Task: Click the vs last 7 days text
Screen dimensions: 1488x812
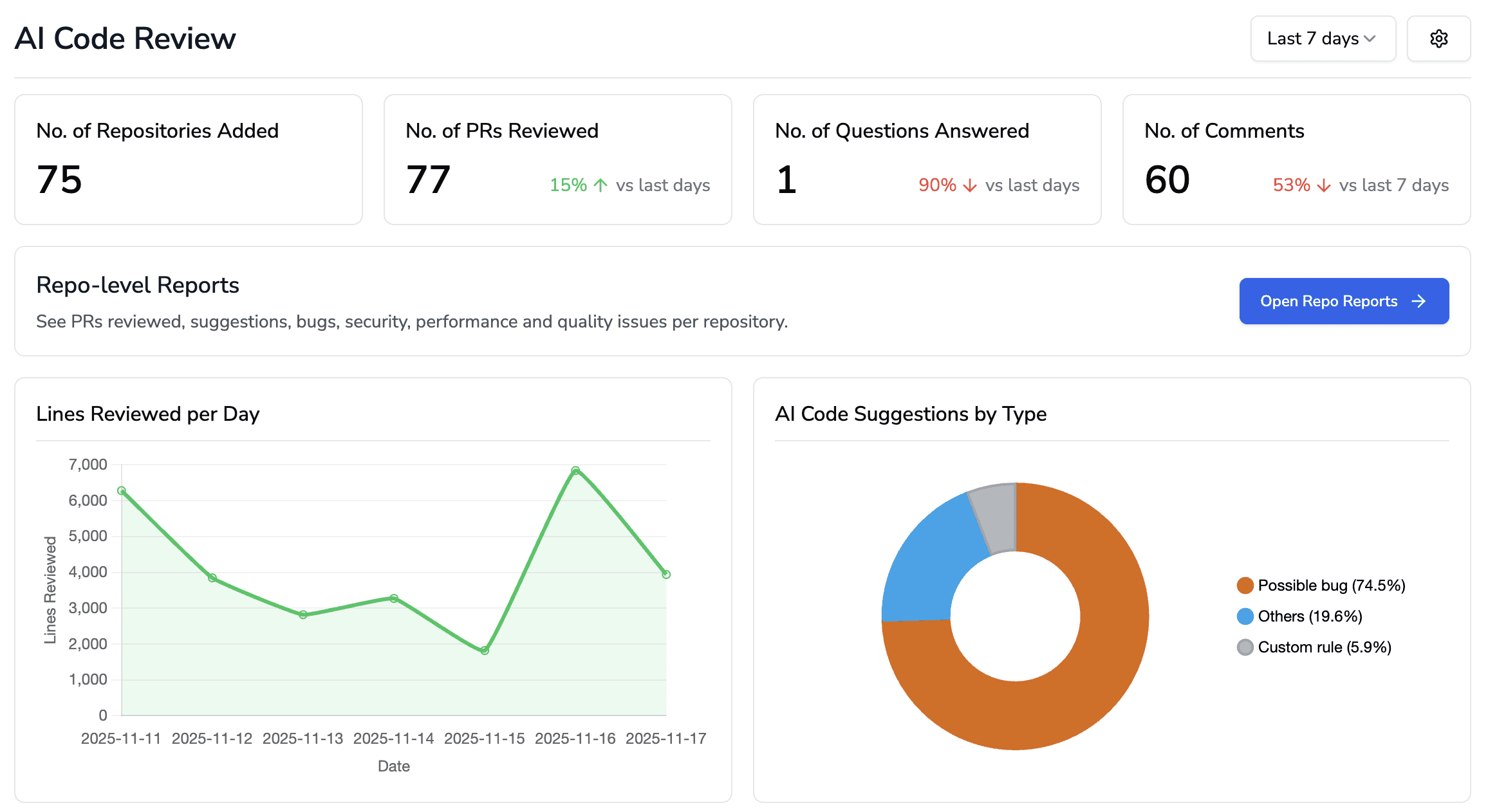Action: 1394,185
